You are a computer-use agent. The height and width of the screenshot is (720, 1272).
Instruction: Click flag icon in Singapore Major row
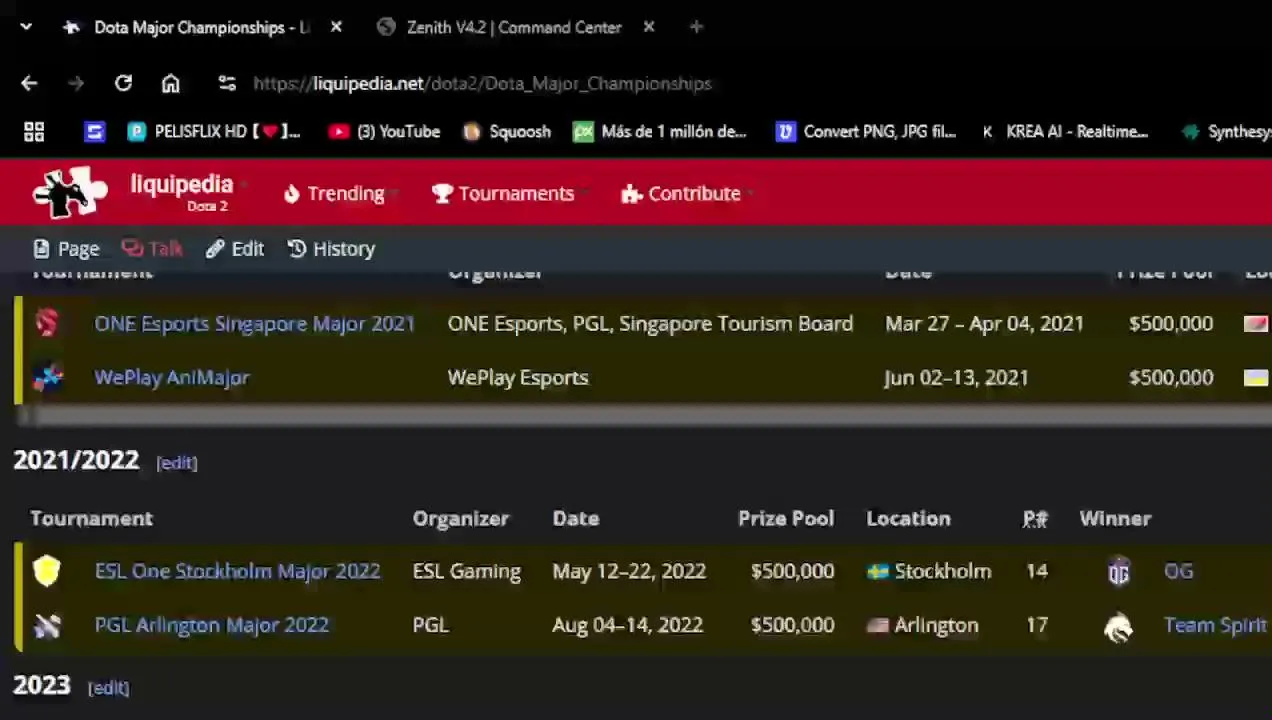pos(1256,324)
